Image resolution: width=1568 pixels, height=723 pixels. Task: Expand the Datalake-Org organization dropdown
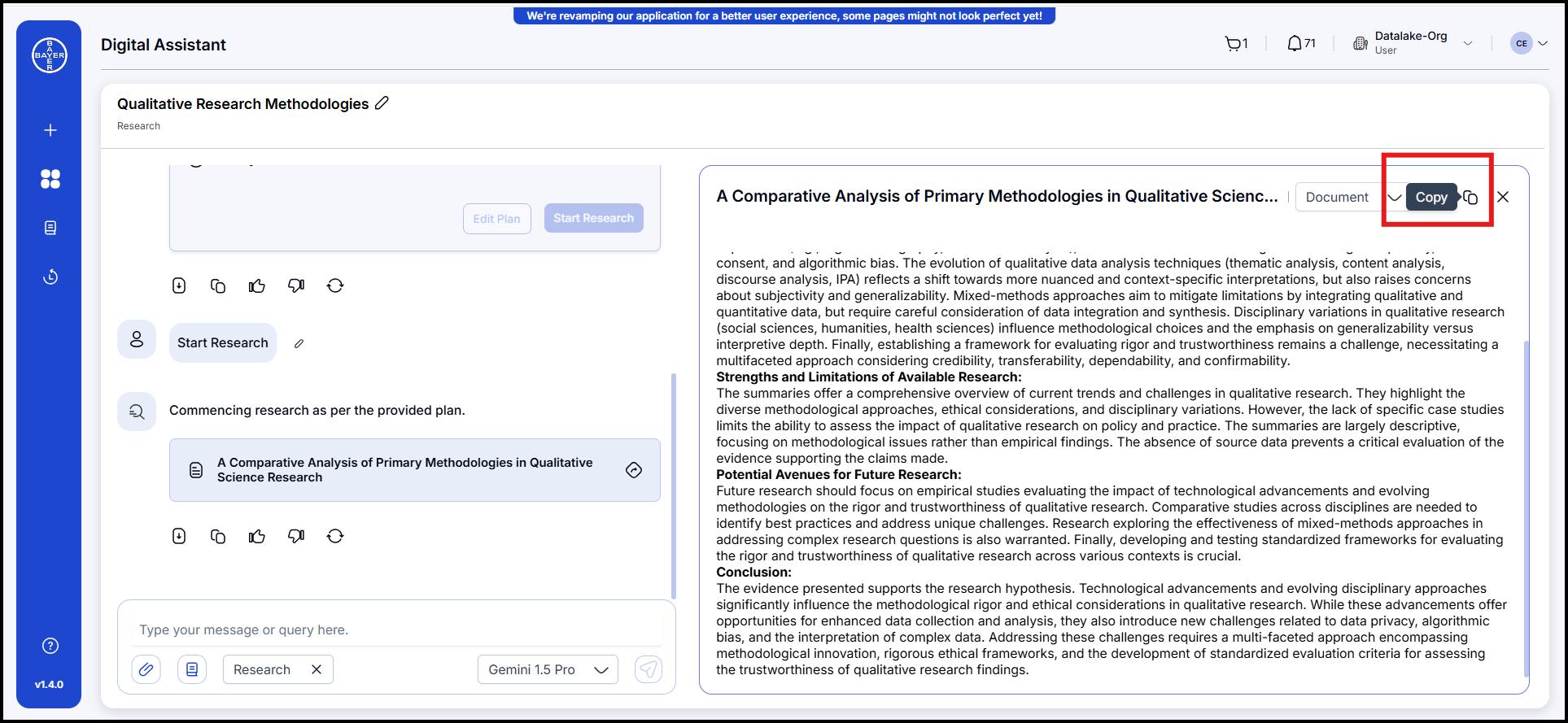[1468, 44]
